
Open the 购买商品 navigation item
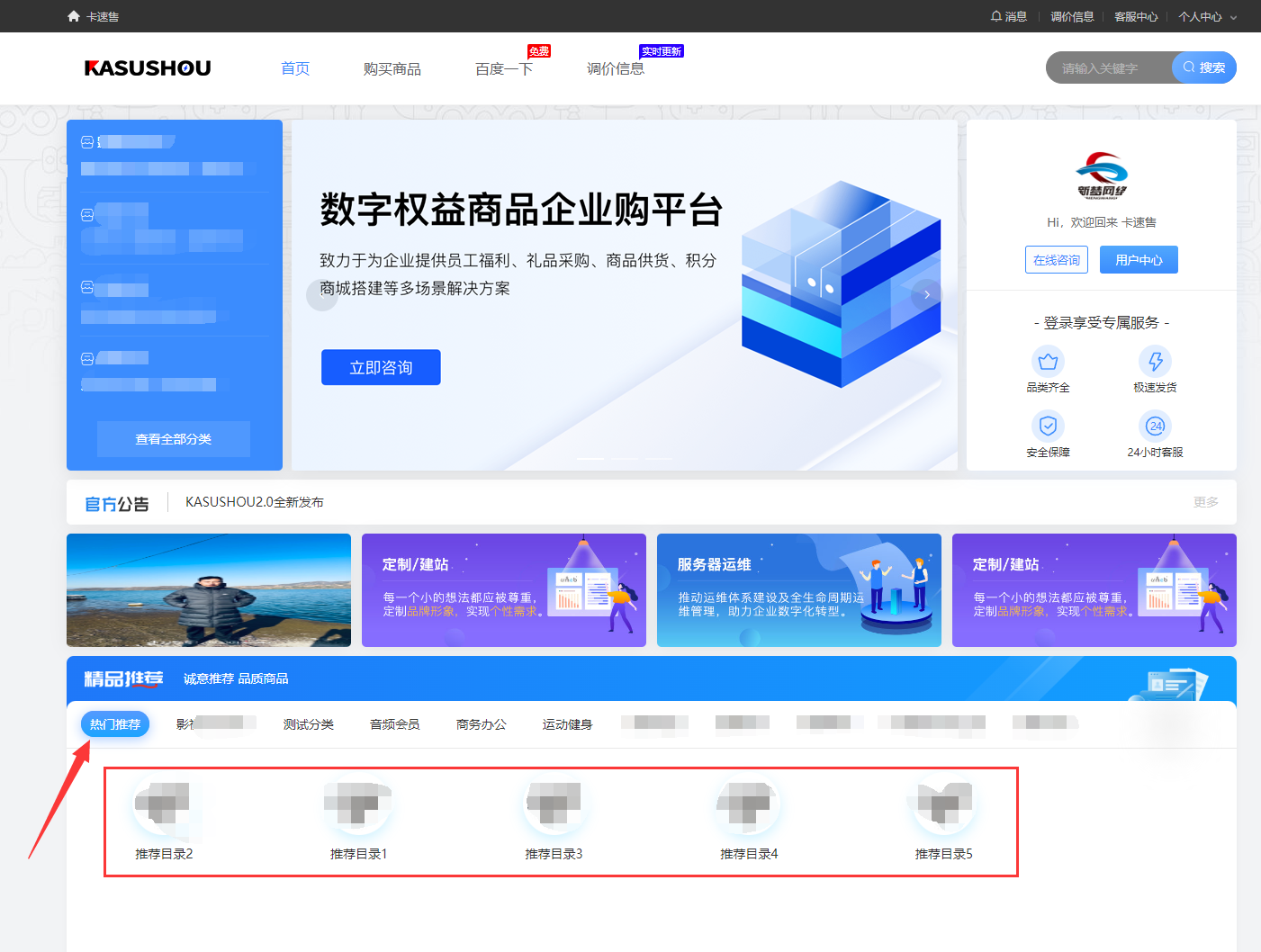[392, 68]
